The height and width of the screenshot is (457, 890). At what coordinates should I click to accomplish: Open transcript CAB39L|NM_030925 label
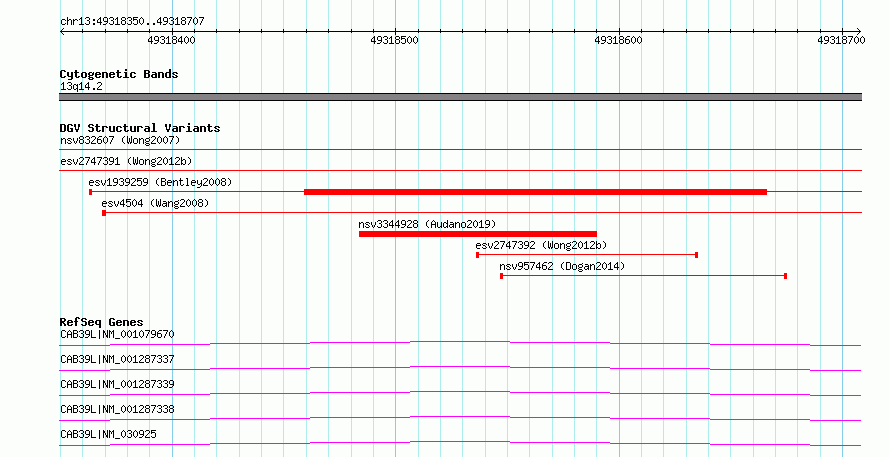[108, 434]
